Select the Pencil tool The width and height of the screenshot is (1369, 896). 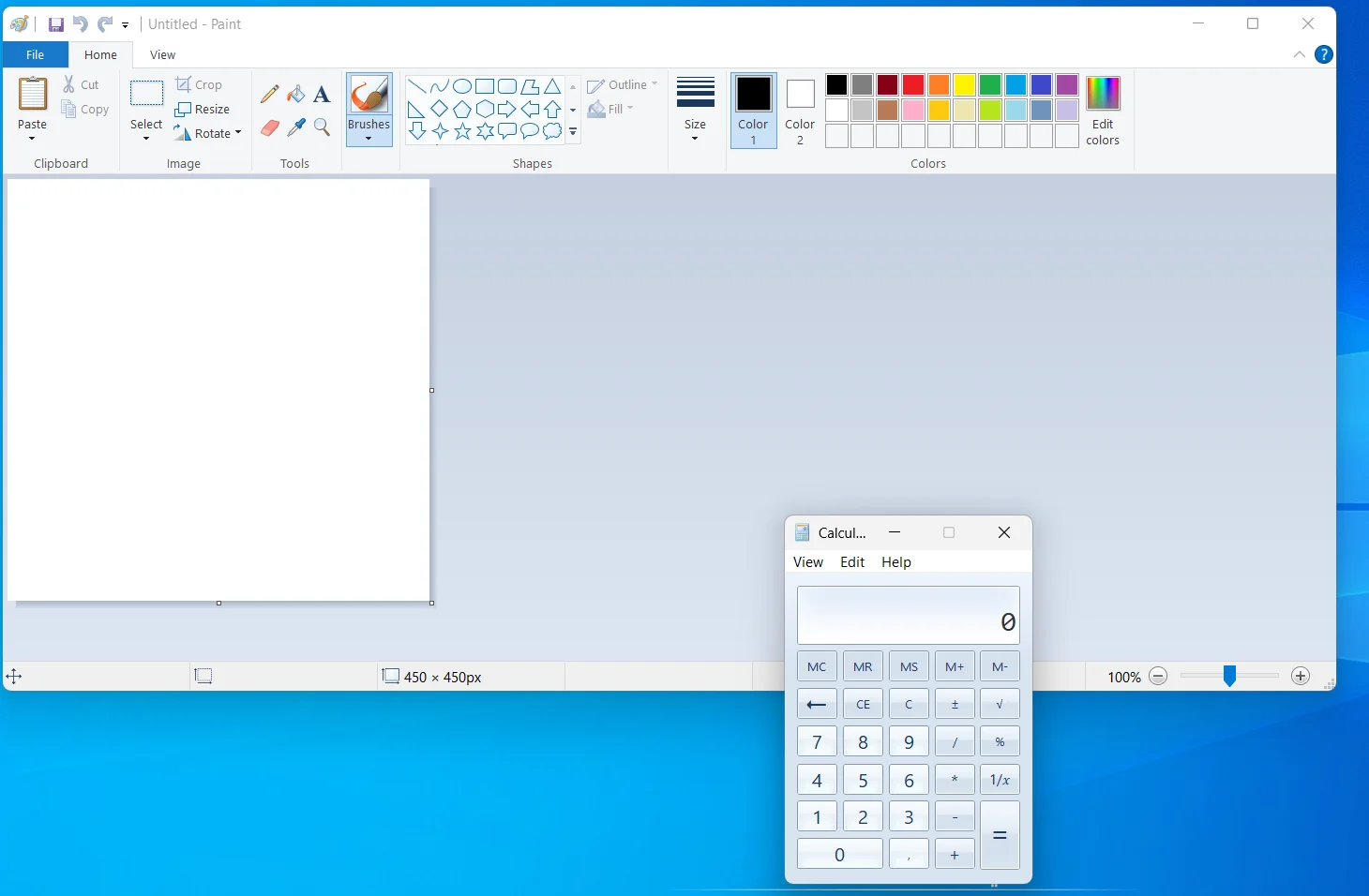pyautogui.click(x=270, y=94)
